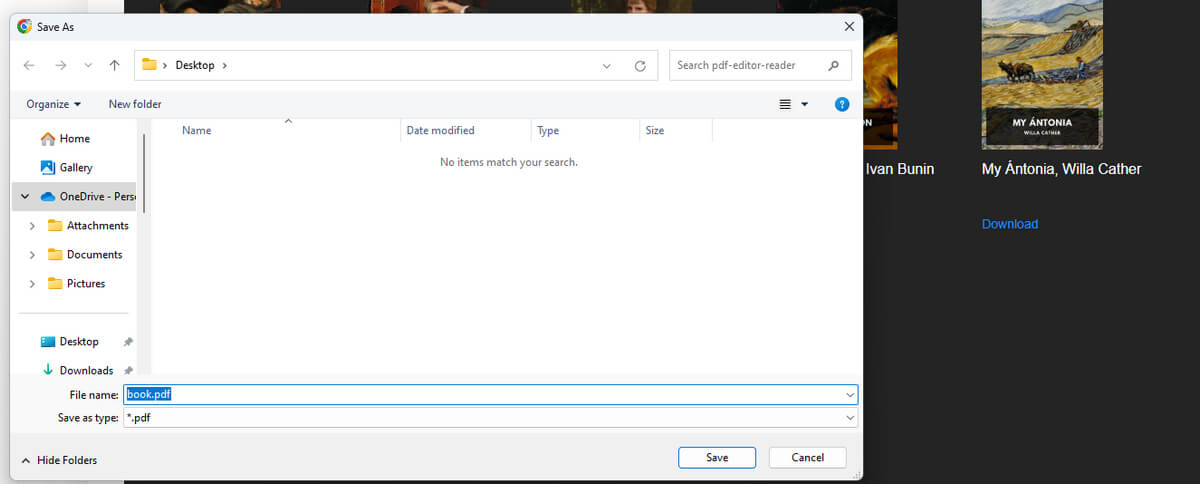Image resolution: width=1200 pixels, height=484 pixels.
Task: Expand the Pictures folder node
Action: click(x=32, y=284)
